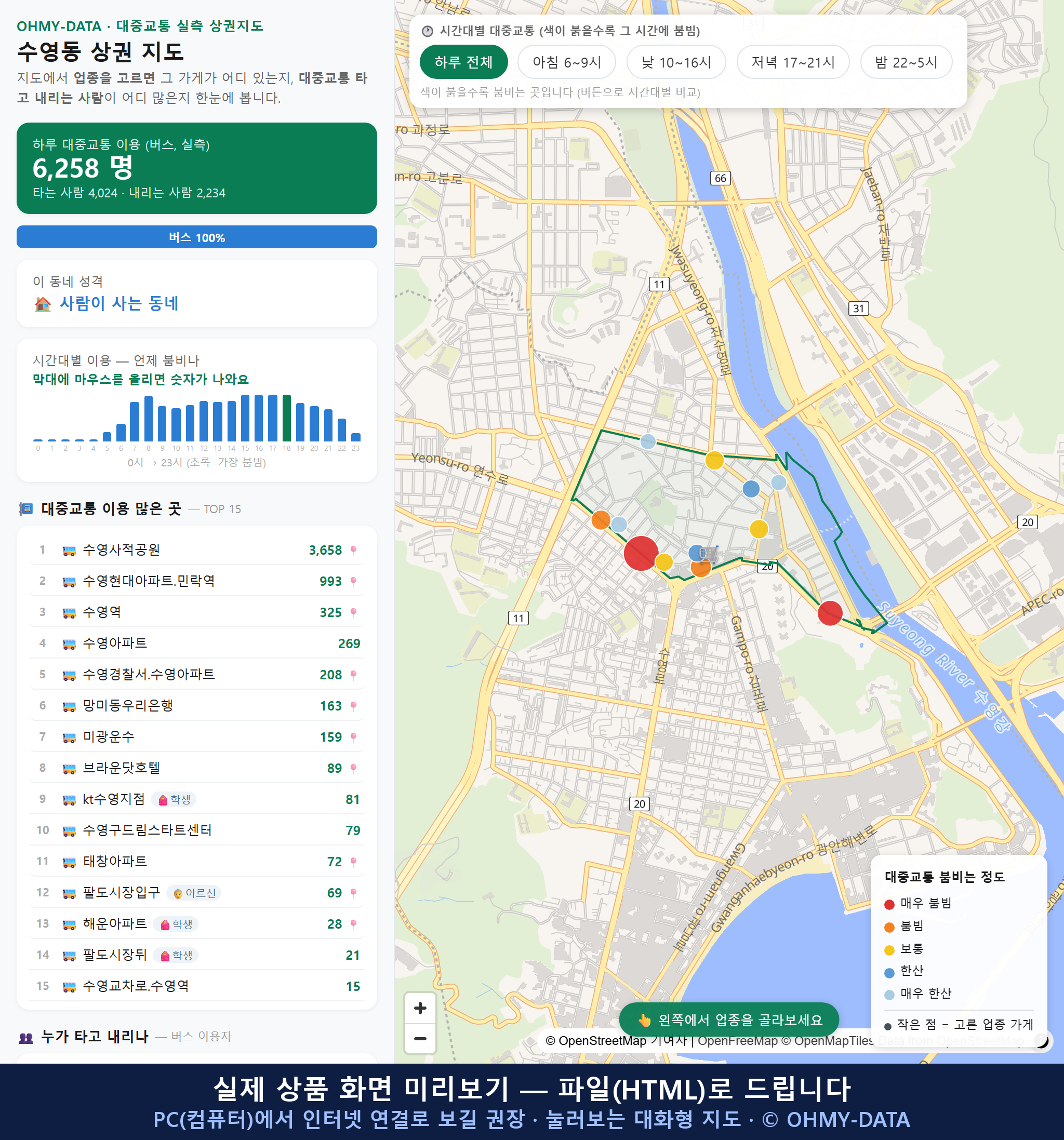Click the pin icon in 해운아파트 row
This screenshot has height=1140, width=1064.
pyautogui.click(x=353, y=924)
